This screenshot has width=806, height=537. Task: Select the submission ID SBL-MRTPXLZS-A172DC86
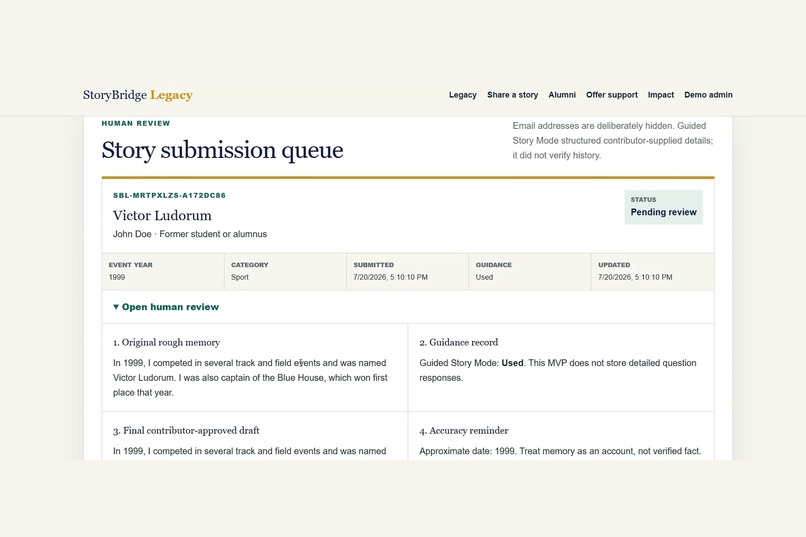[169, 195]
